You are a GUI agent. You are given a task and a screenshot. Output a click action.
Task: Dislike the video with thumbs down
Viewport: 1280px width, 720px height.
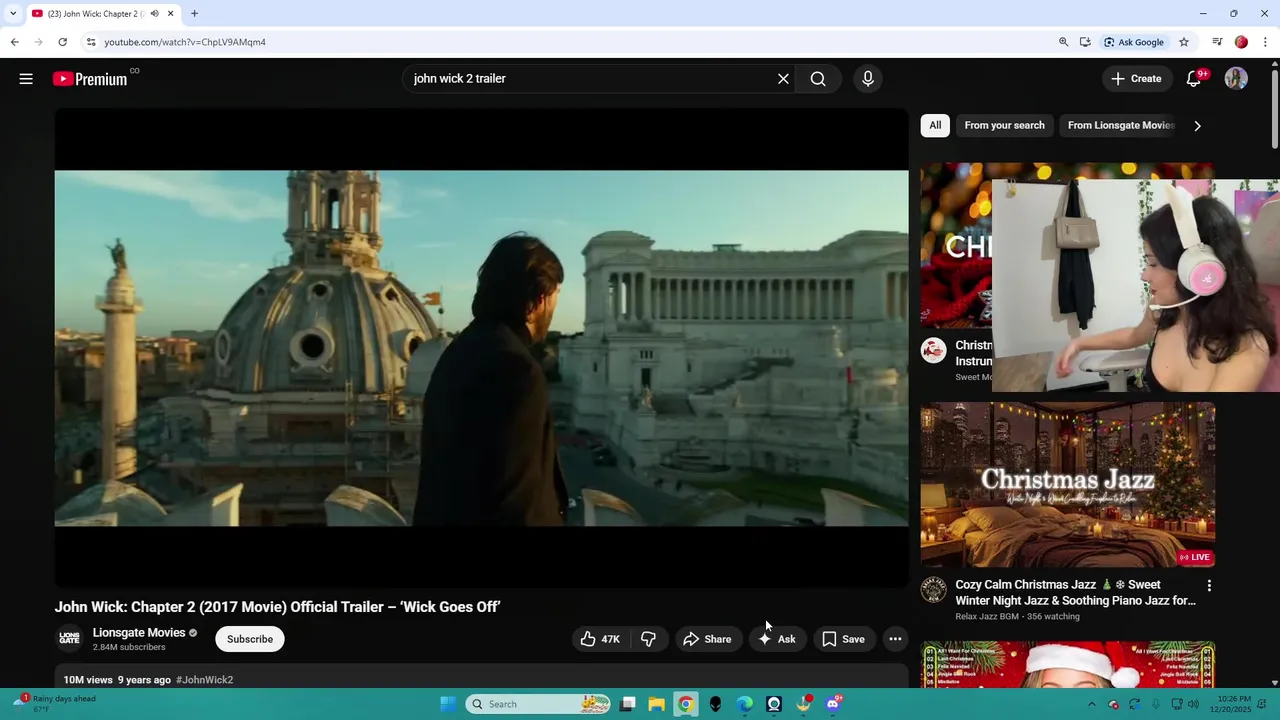(x=648, y=639)
